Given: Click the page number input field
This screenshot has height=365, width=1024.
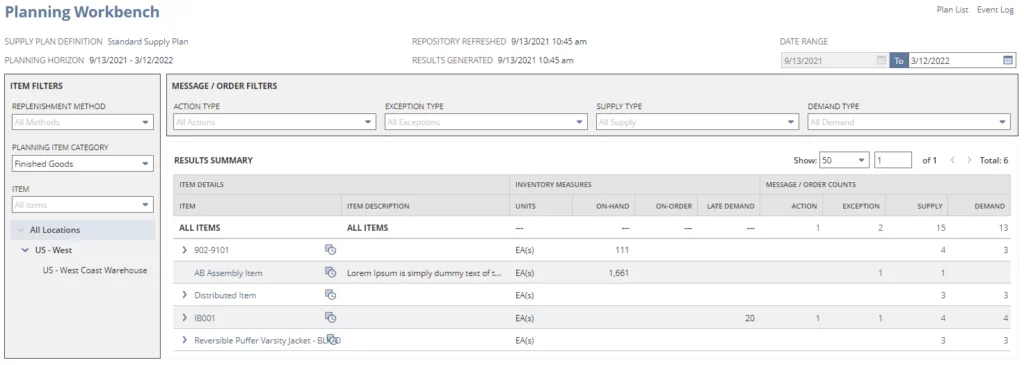Looking at the screenshot, I should (x=893, y=160).
